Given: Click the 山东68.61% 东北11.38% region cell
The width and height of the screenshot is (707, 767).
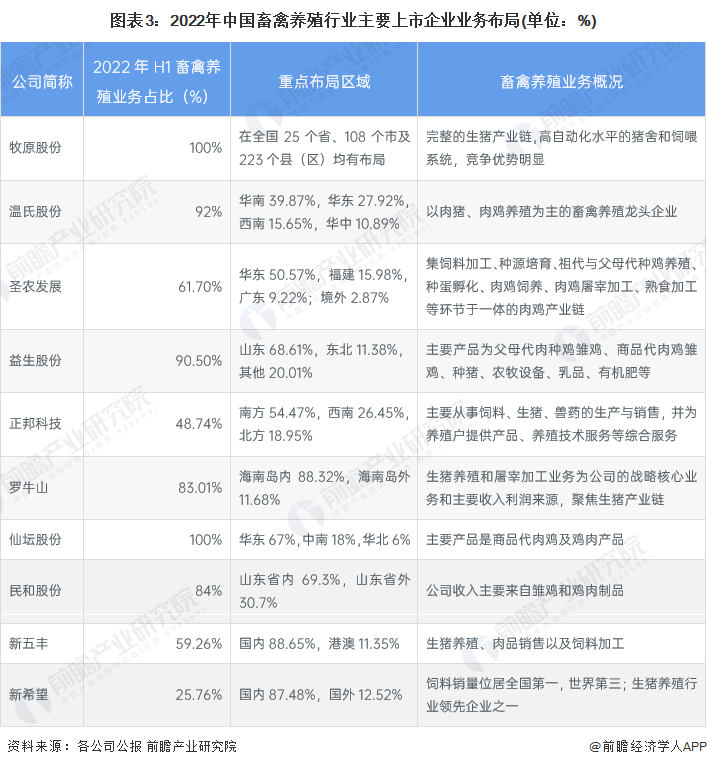Looking at the screenshot, I should click(324, 361).
